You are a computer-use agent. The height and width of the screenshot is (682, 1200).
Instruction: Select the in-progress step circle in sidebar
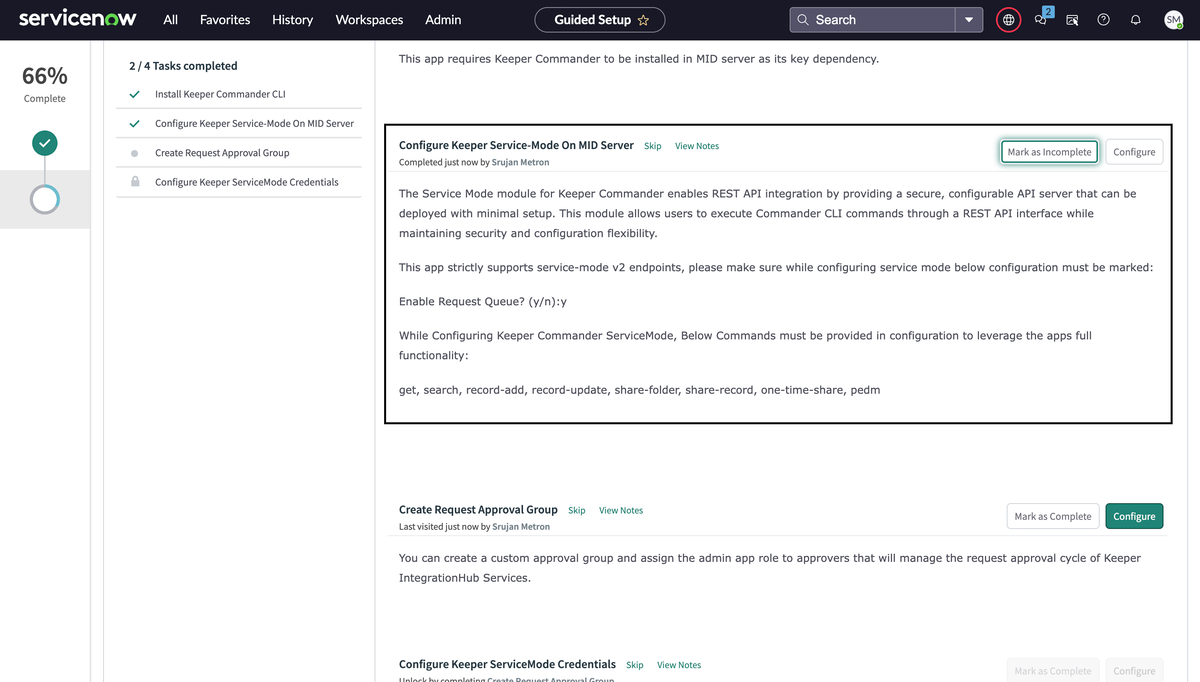click(44, 199)
